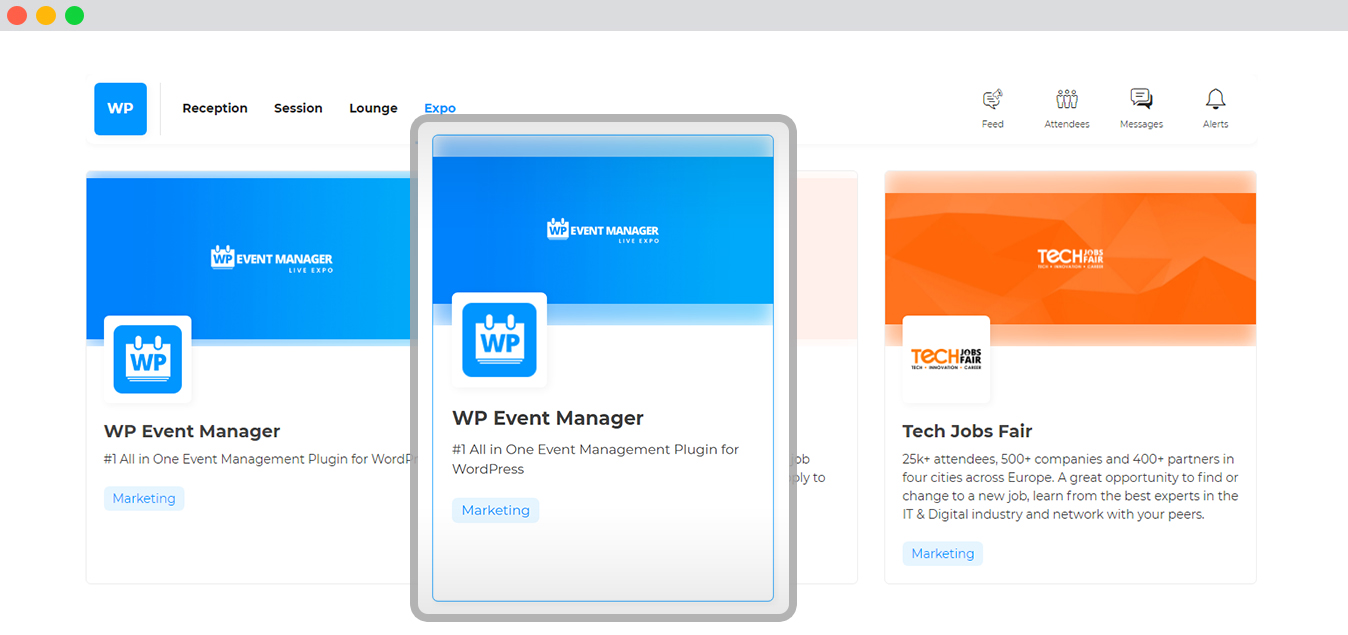Click the blue Live Expo banner on the smaller background card
This screenshot has width=1348, height=635.
click(x=249, y=258)
